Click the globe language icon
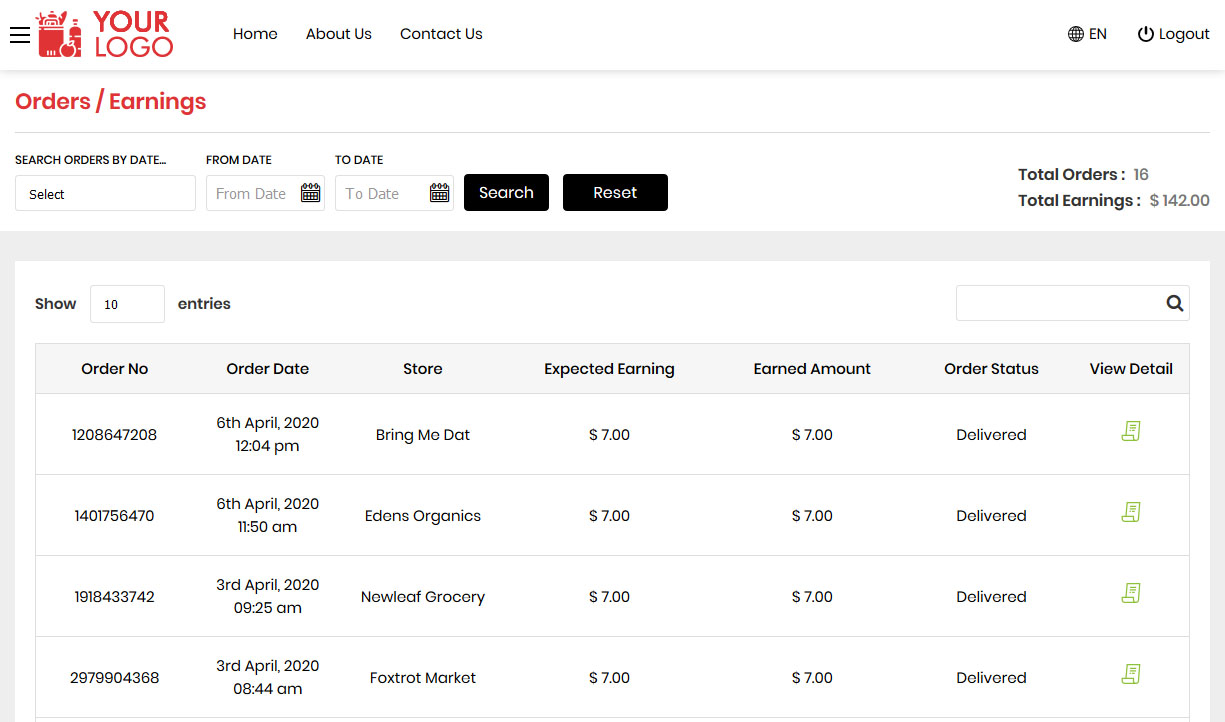This screenshot has width=1225, height=722. (x=1076, y=34)
